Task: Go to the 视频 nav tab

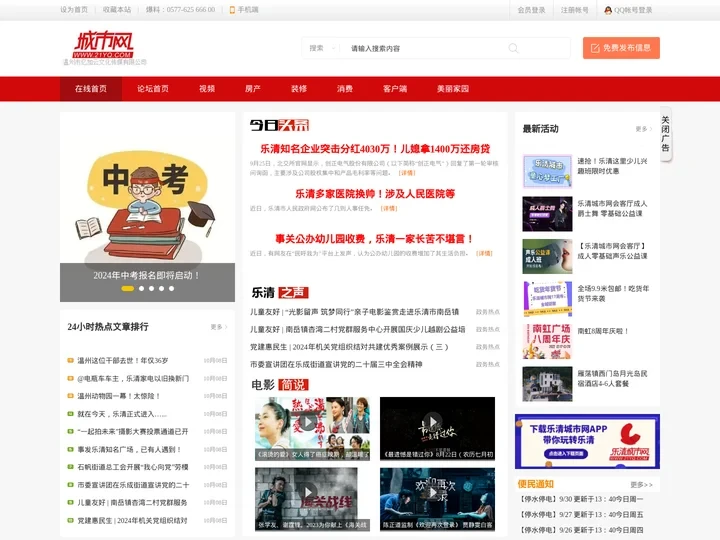Action: (x=207, y=89)
